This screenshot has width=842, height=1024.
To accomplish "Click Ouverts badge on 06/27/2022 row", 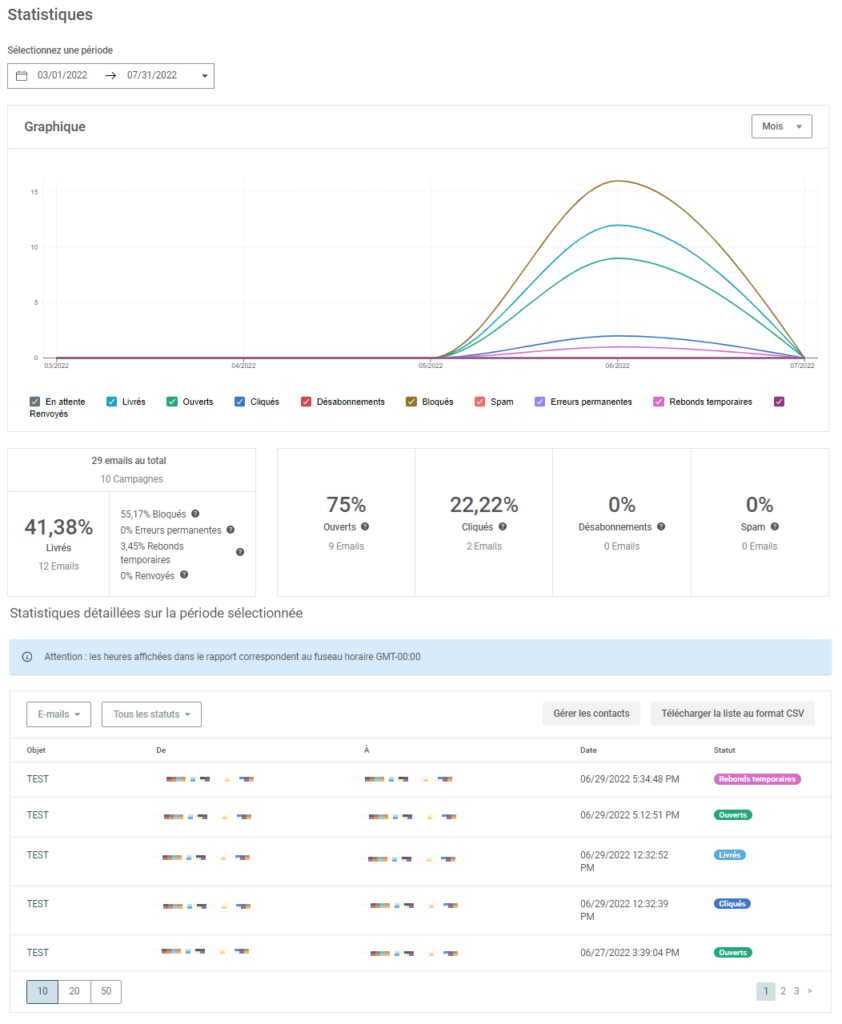I will pos(732,953).
